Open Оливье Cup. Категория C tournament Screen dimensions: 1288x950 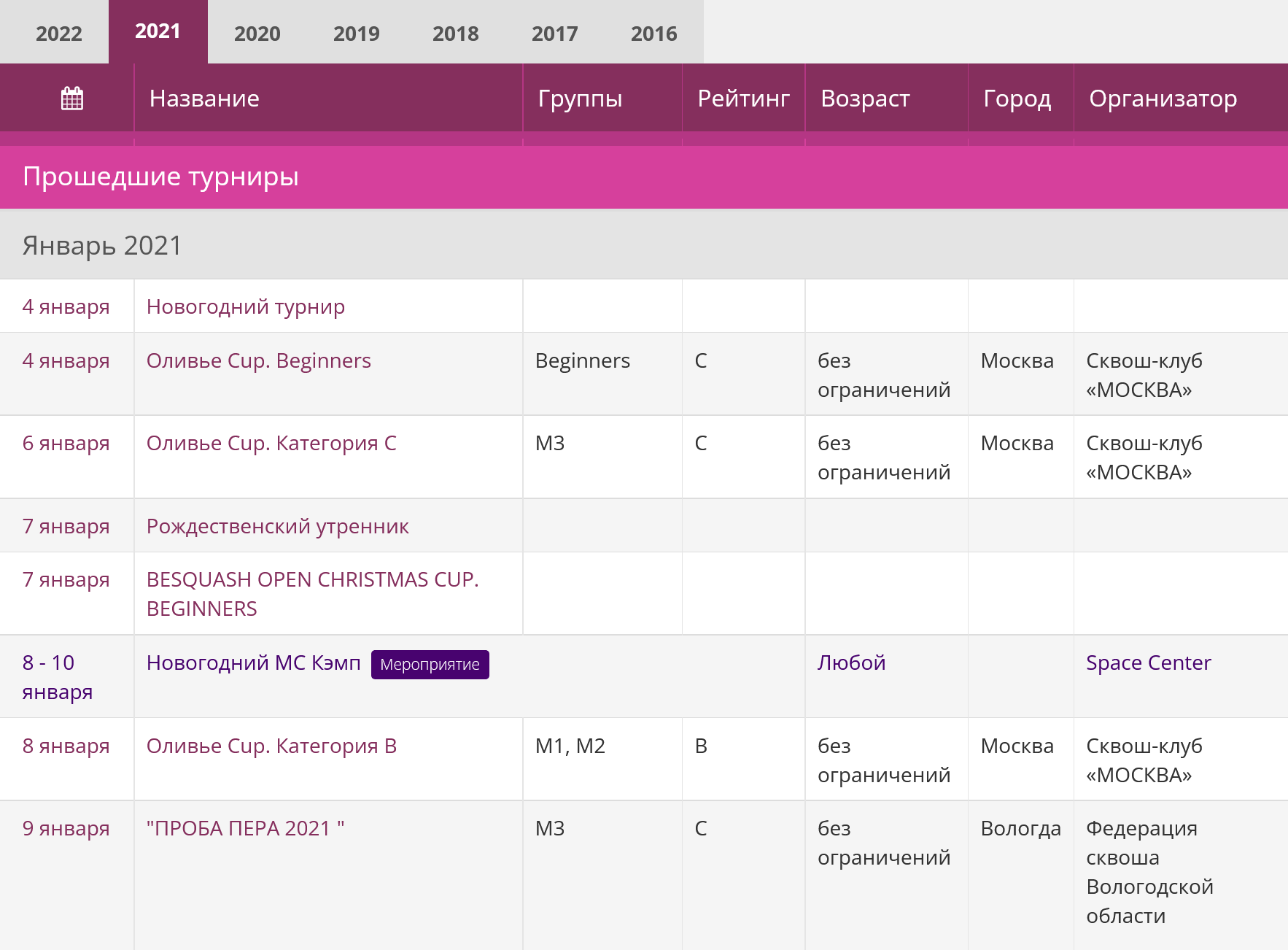click(271, 443)
